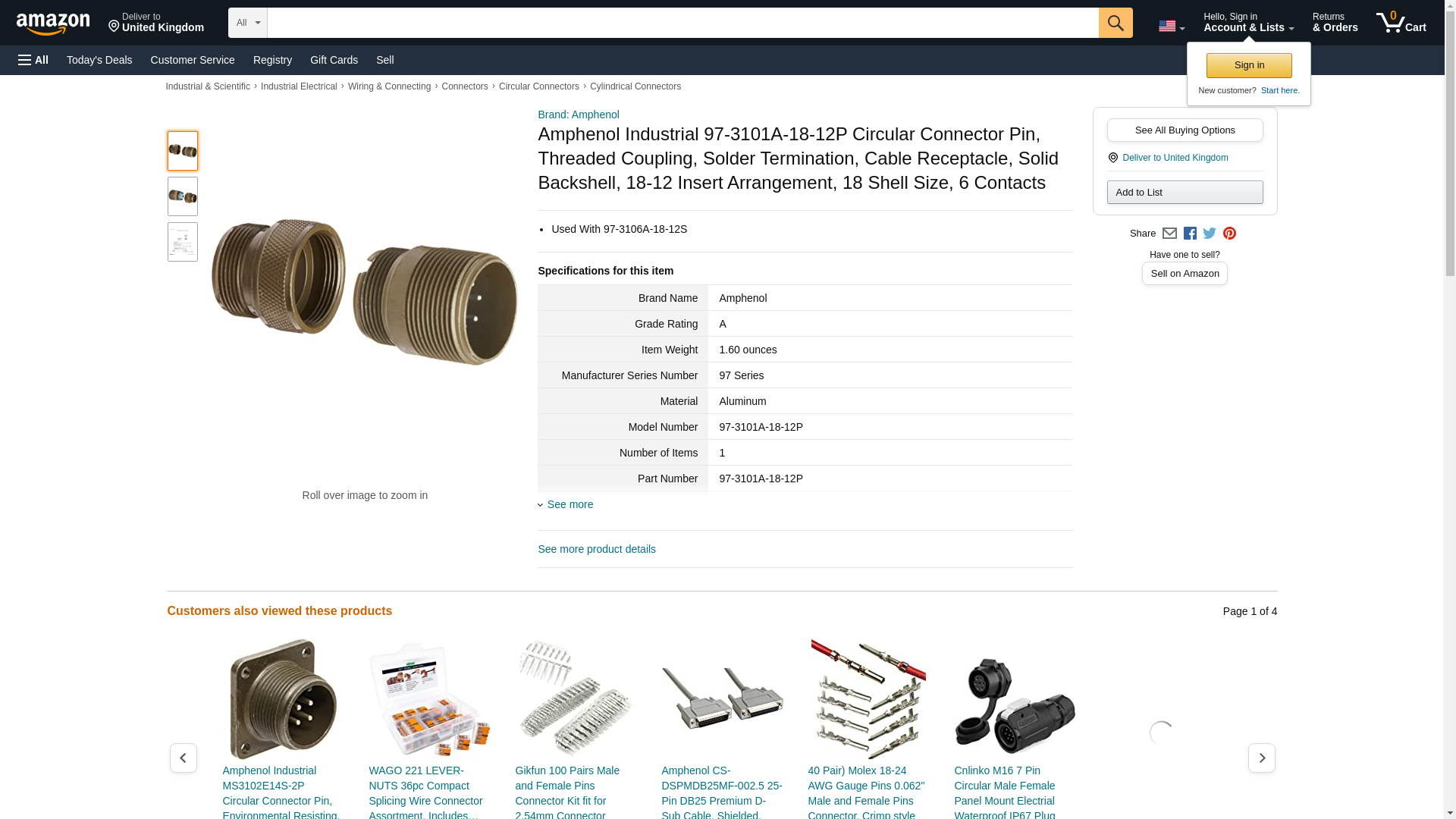Screen dimensions: 1456x819
Task: Focus the Amazon search text field
Action: (x=682, y=23)
